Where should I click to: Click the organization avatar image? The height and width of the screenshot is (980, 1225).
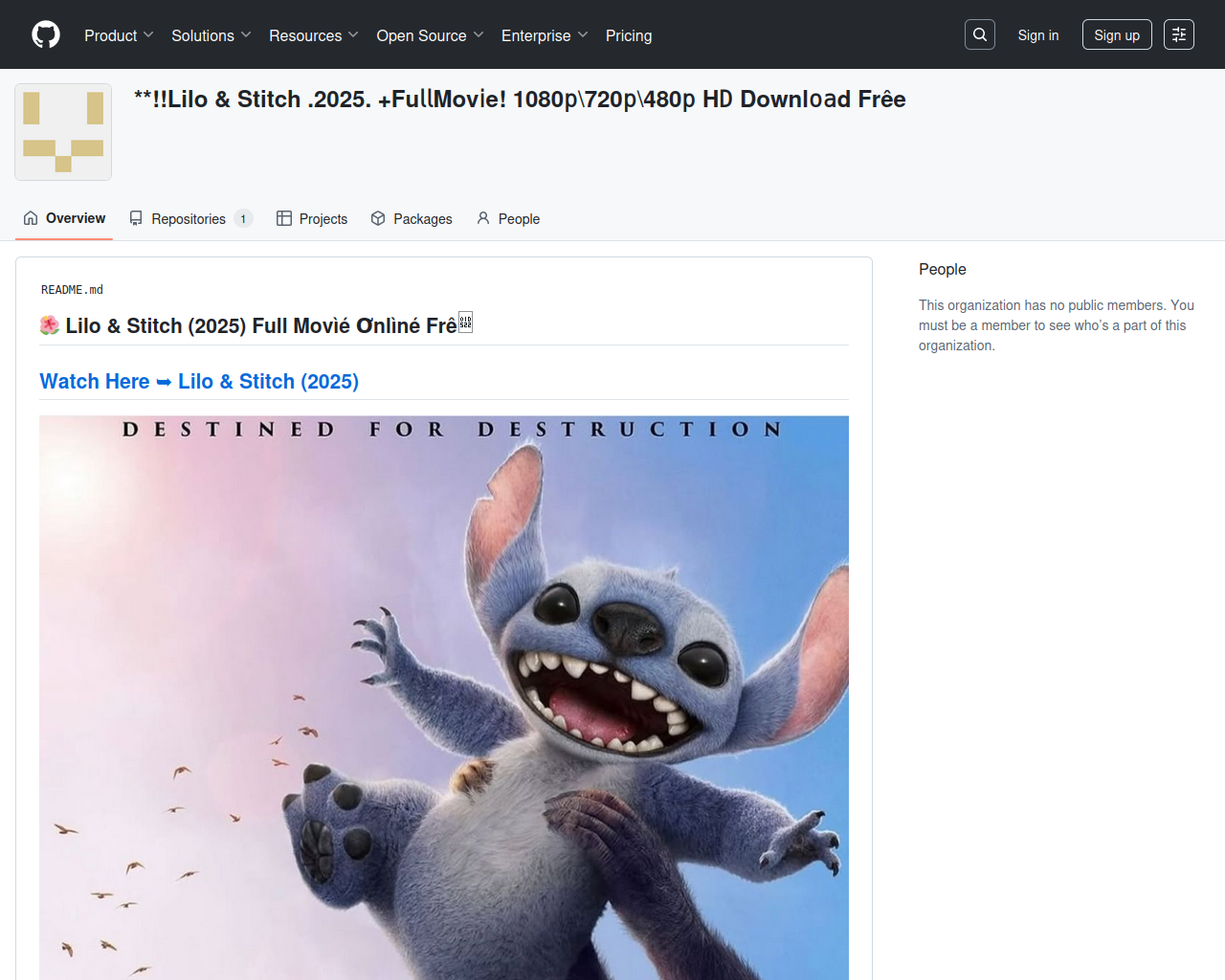coord(63,132)
